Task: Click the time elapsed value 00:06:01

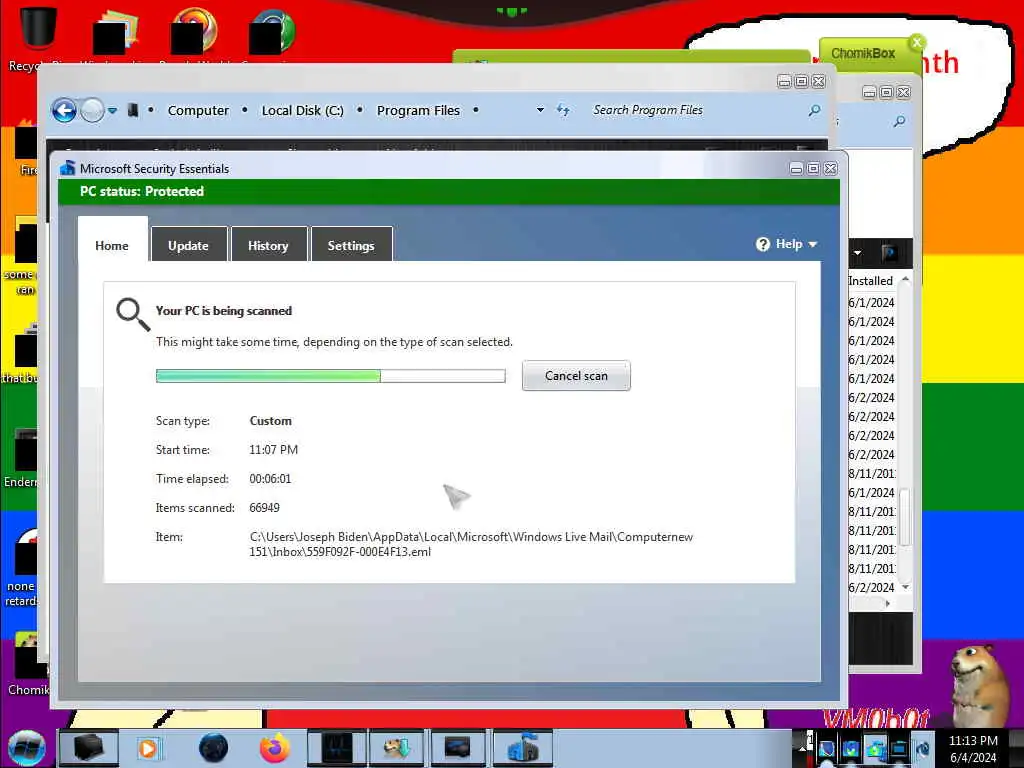Action: (x=270, y=479)
